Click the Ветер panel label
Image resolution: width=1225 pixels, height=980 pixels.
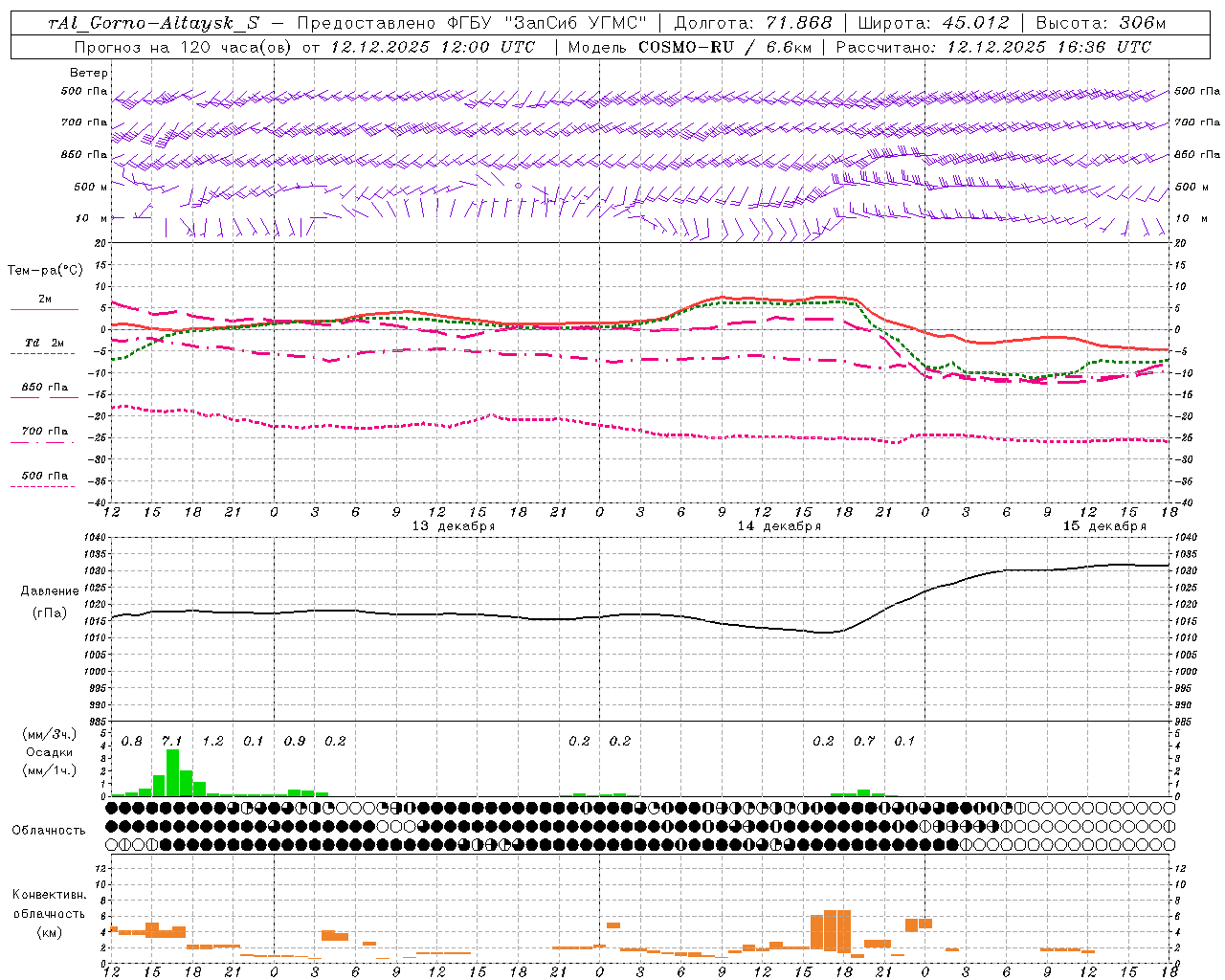tap(89, 73)
